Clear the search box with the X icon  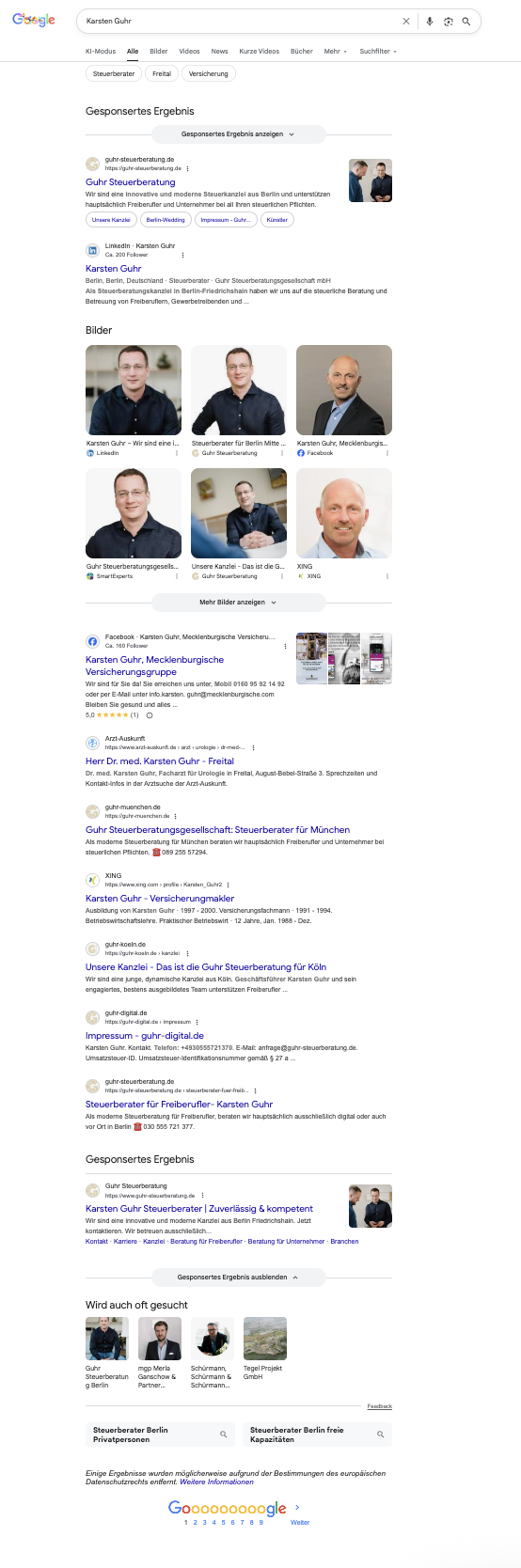click(x=406, y=21)
